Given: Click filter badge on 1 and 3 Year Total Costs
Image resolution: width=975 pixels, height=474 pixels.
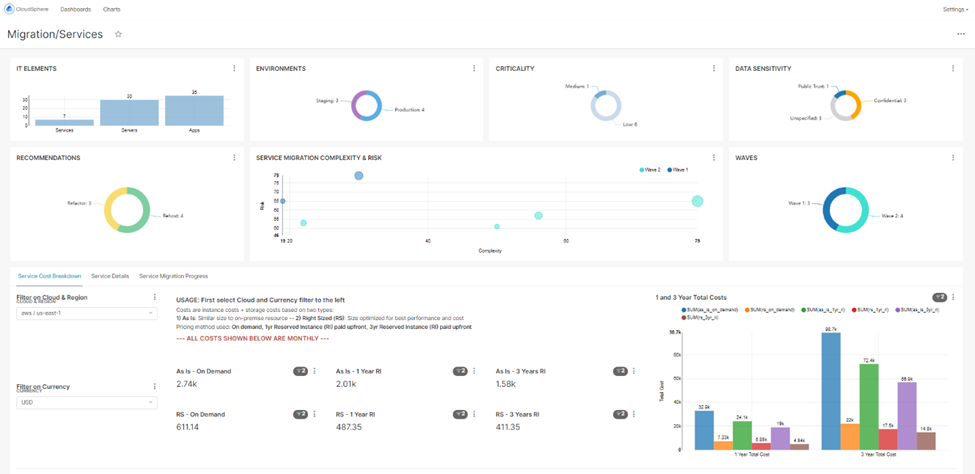Looking at the screenshot, I should coord(940,297).
